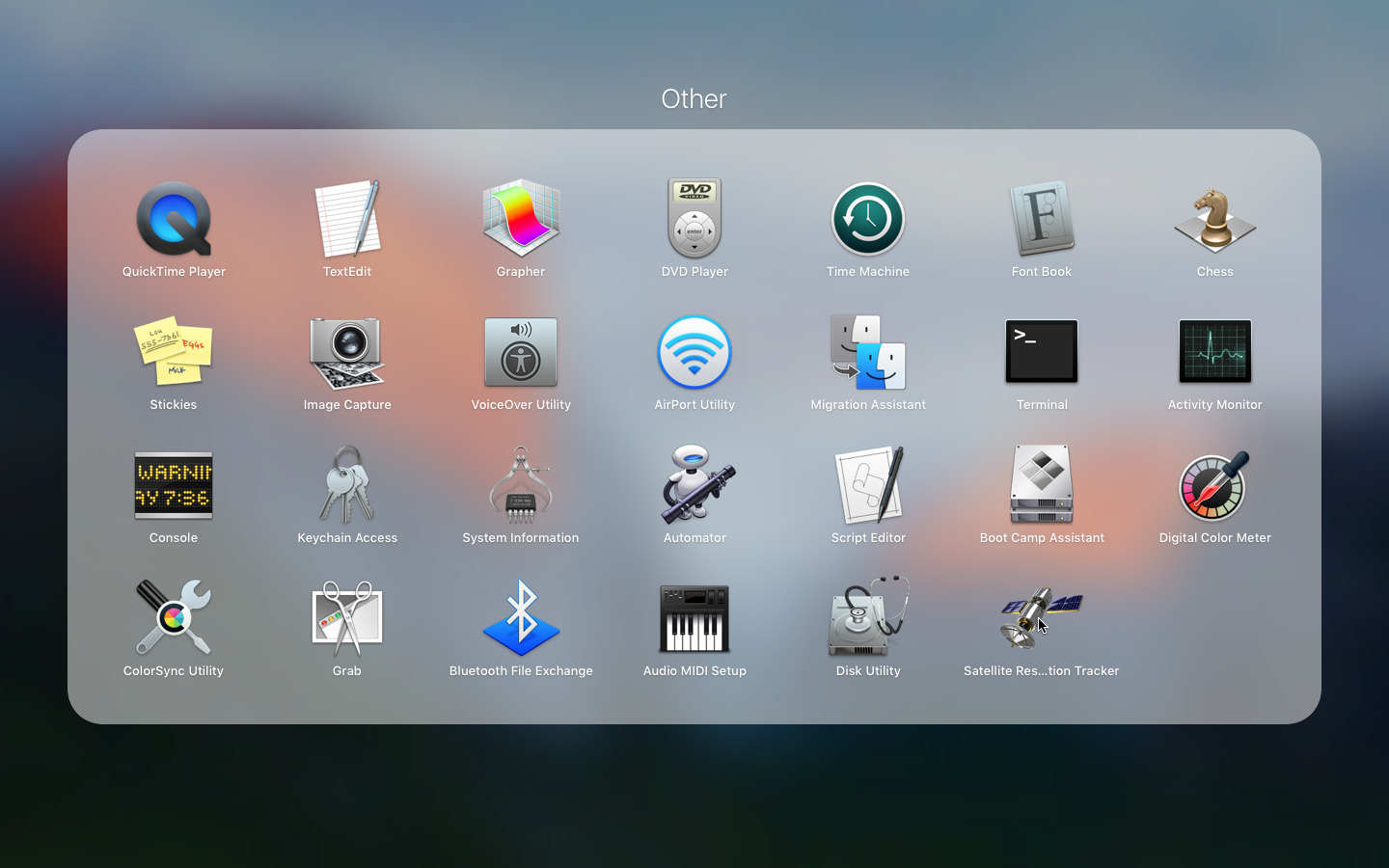Viewport: 1389px width, 868px height.
Task: Start the Chess game
Action: point(1215,220)
